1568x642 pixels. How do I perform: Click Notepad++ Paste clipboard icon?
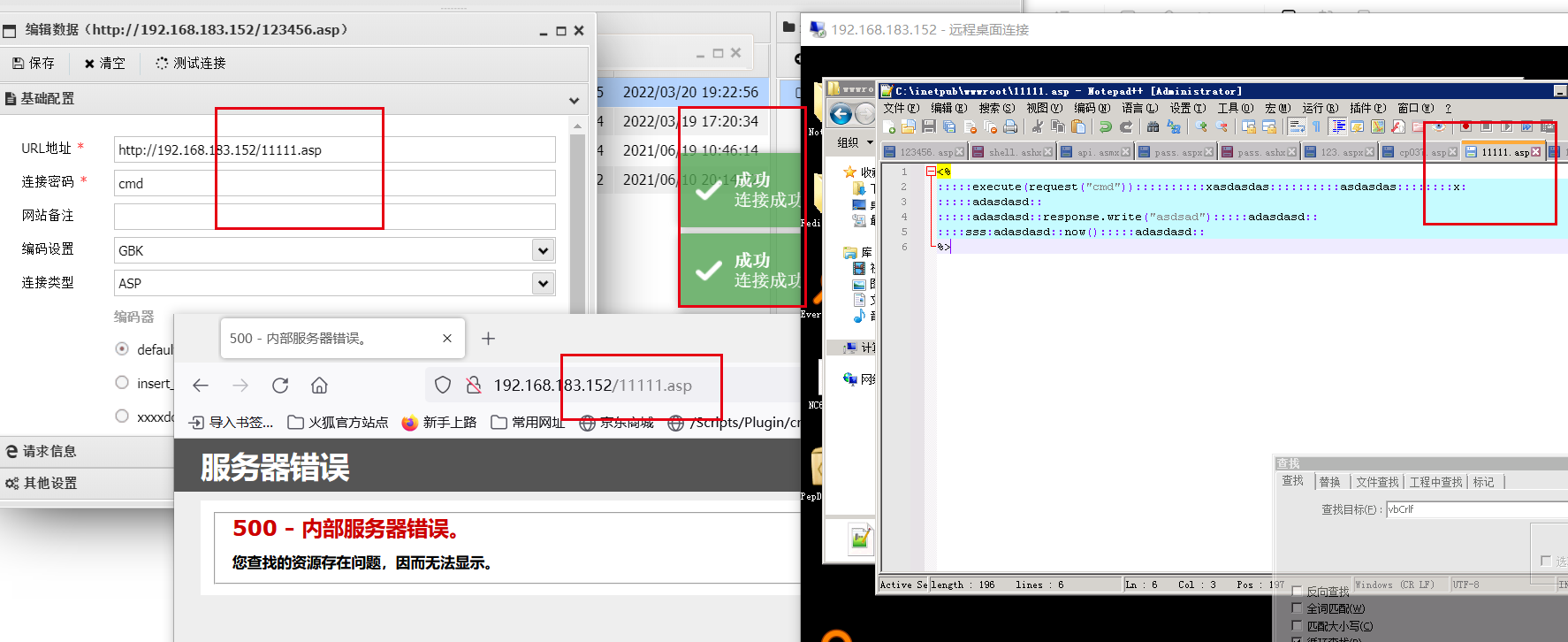(x=1078, y=126)
